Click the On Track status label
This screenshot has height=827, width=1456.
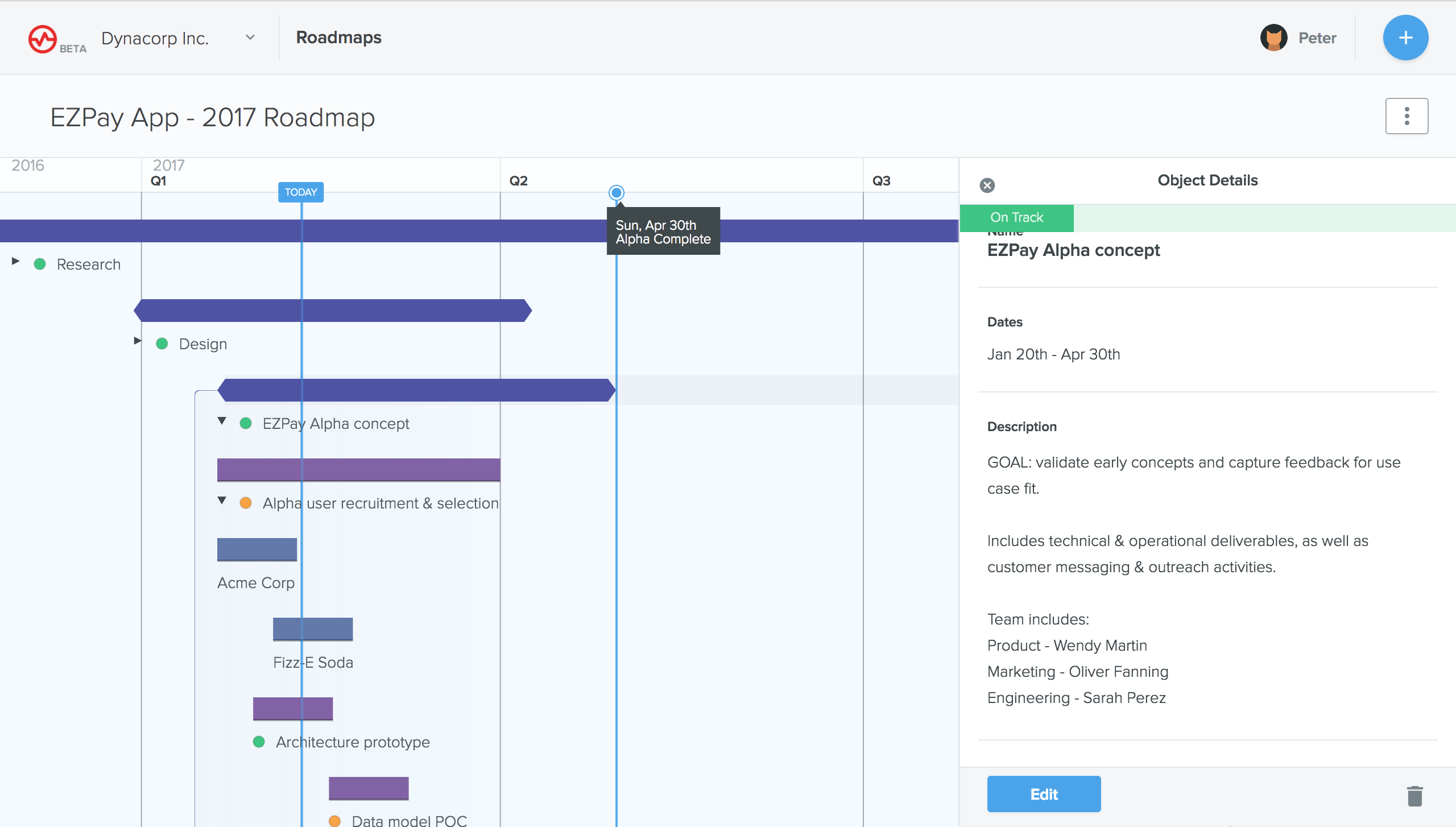(1016, 217)
